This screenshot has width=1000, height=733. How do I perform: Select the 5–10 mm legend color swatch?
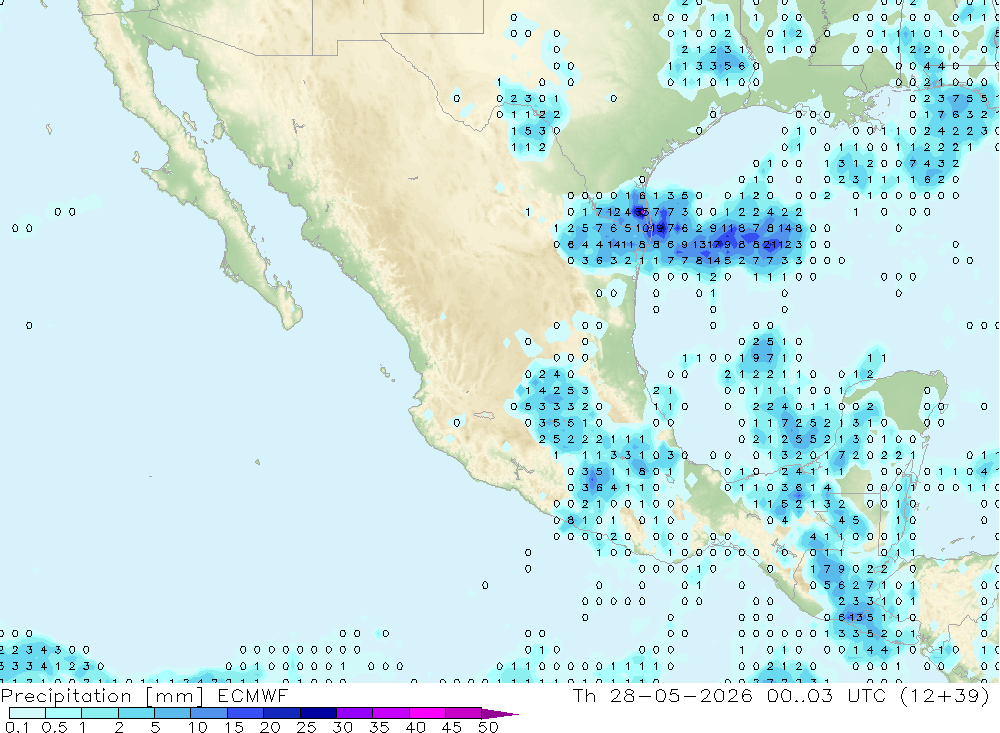(x=173, y=713)
